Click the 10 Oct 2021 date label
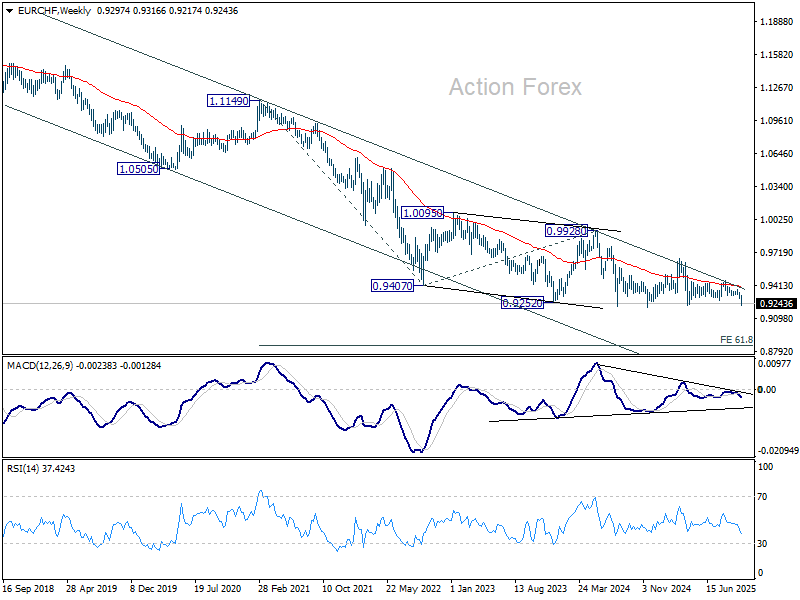 coord(348,589)
